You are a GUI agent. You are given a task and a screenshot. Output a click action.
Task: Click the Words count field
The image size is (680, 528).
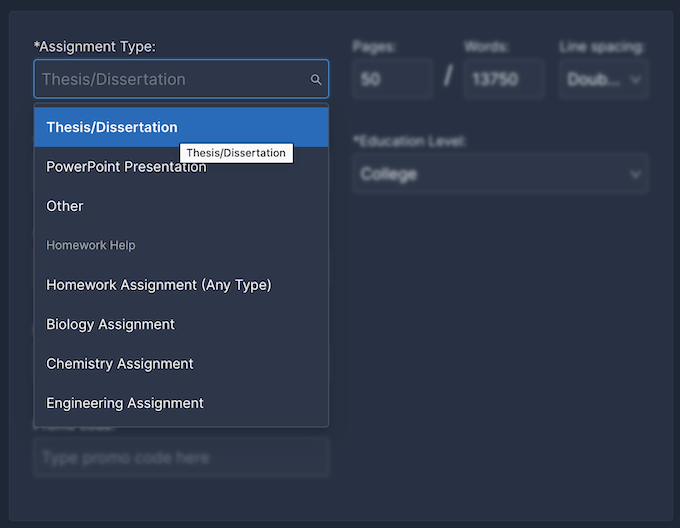pos(503,79)
